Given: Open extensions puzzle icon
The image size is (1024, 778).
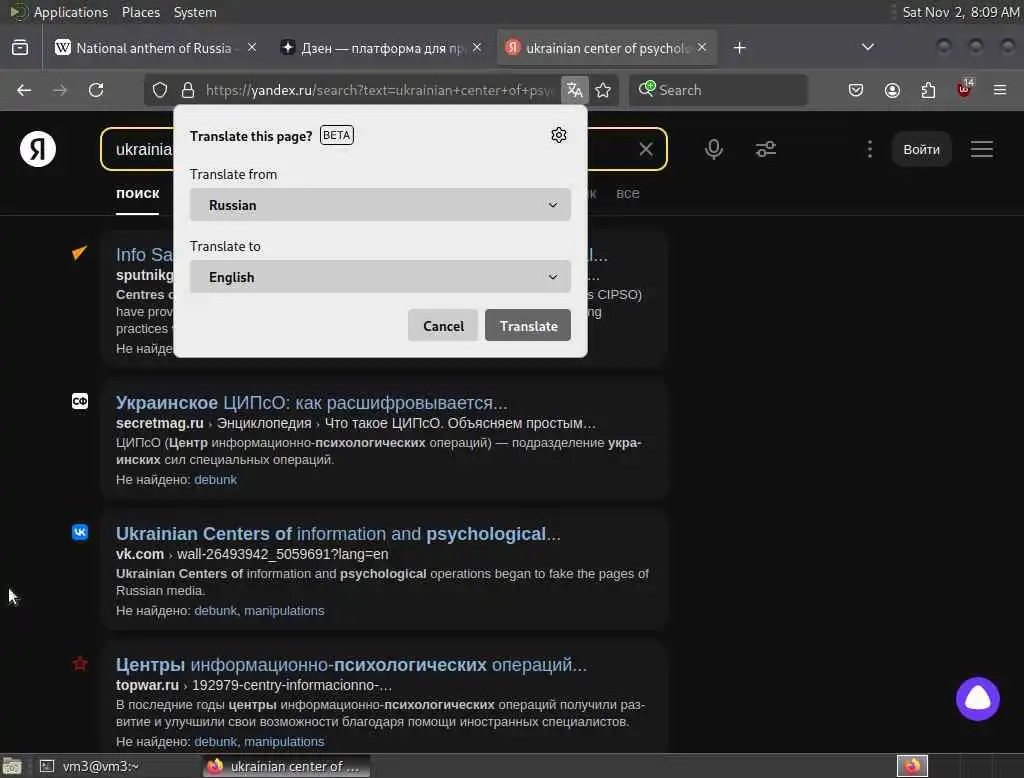Looking at the screenshot, I should tap(928, 90).
